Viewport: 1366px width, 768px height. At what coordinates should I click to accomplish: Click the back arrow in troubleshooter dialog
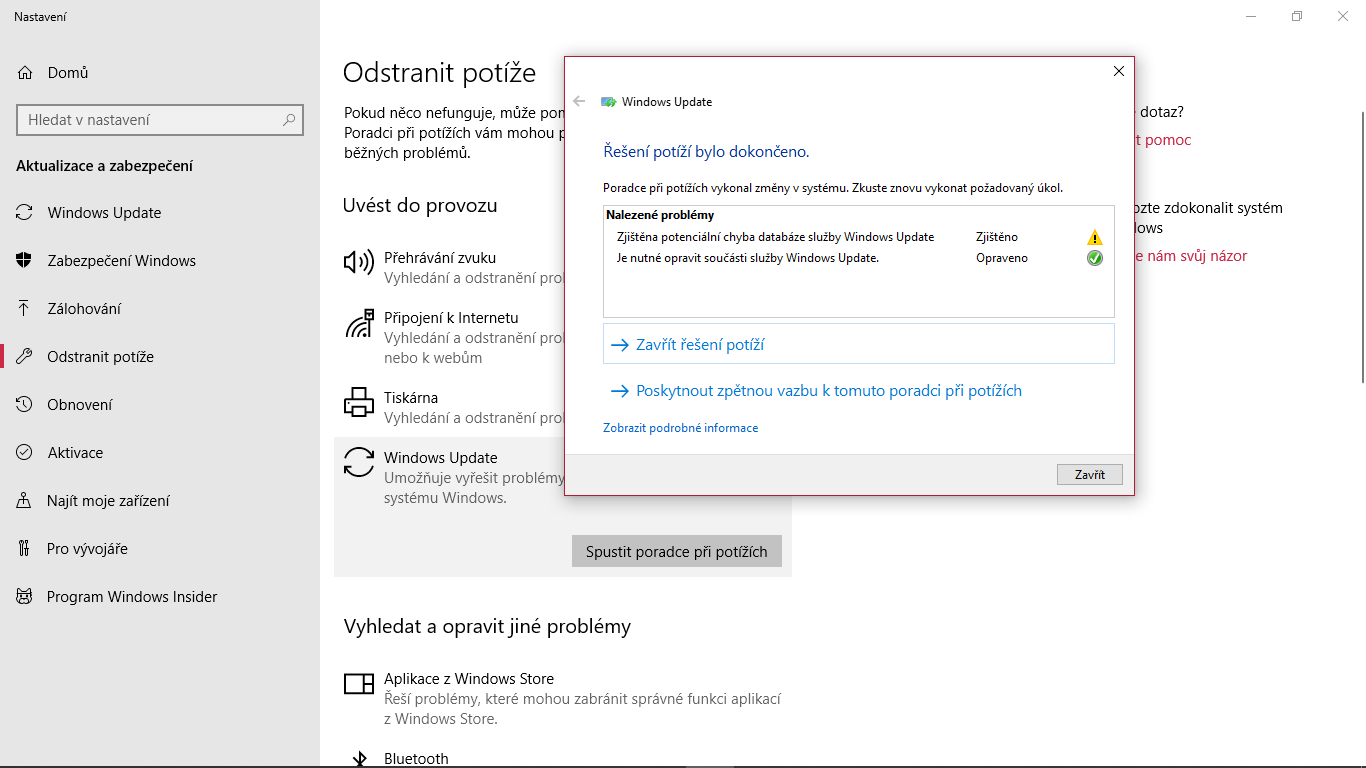point(579,102)
